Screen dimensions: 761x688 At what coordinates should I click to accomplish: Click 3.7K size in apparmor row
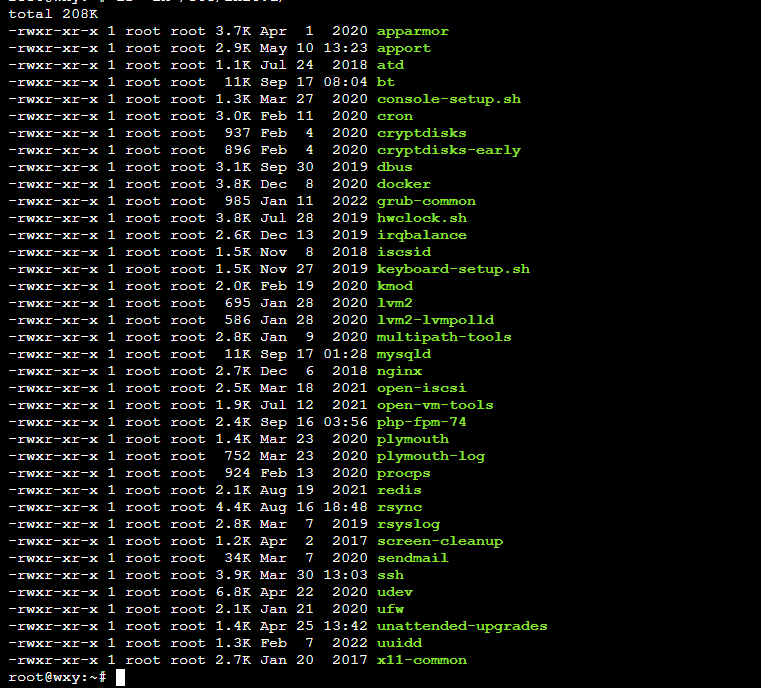point(233,31)
